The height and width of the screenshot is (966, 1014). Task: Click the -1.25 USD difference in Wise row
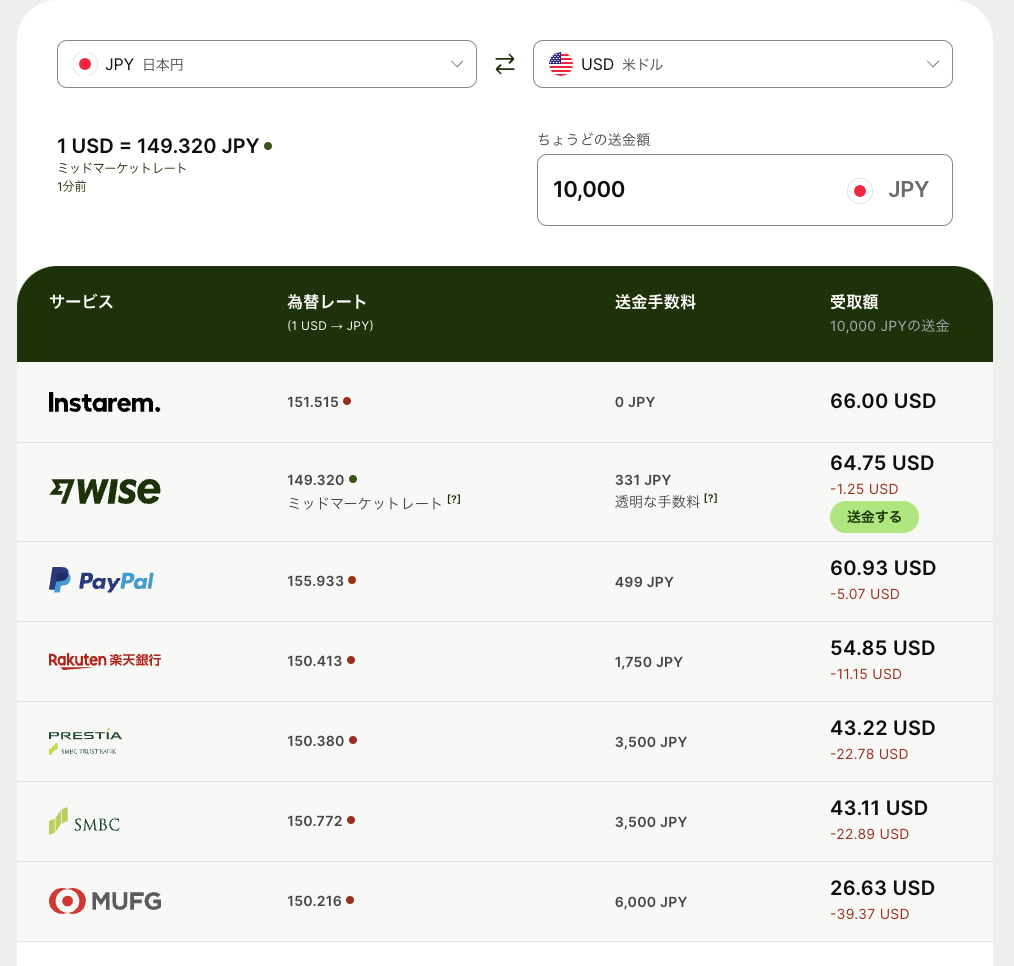click(864, 489)
